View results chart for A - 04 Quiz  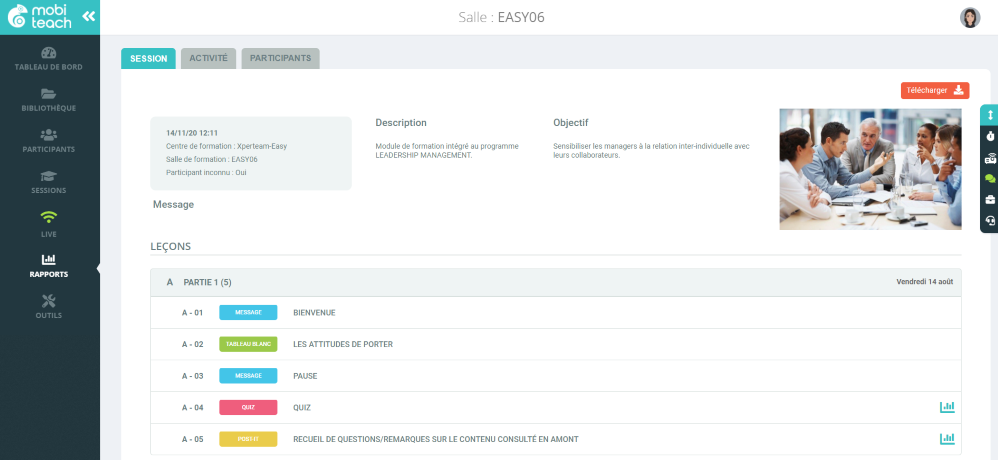tap(947, 407)
